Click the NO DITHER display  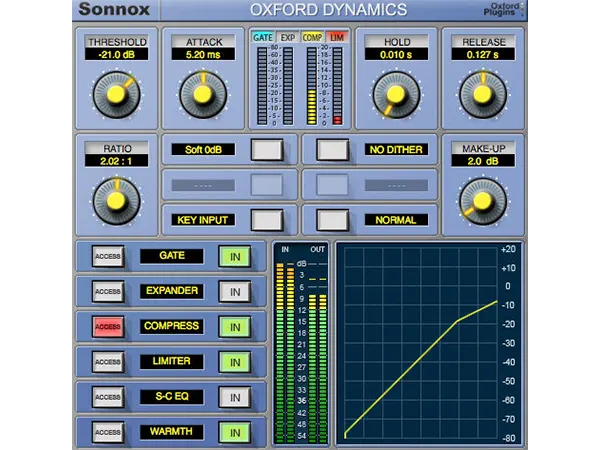coord(396,149)
